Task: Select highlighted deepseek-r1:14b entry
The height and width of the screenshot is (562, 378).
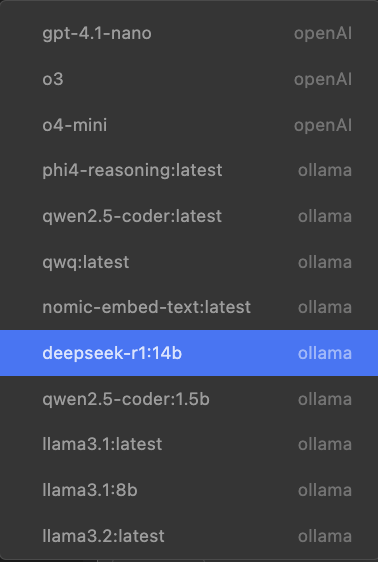Action: pos(189,353)
